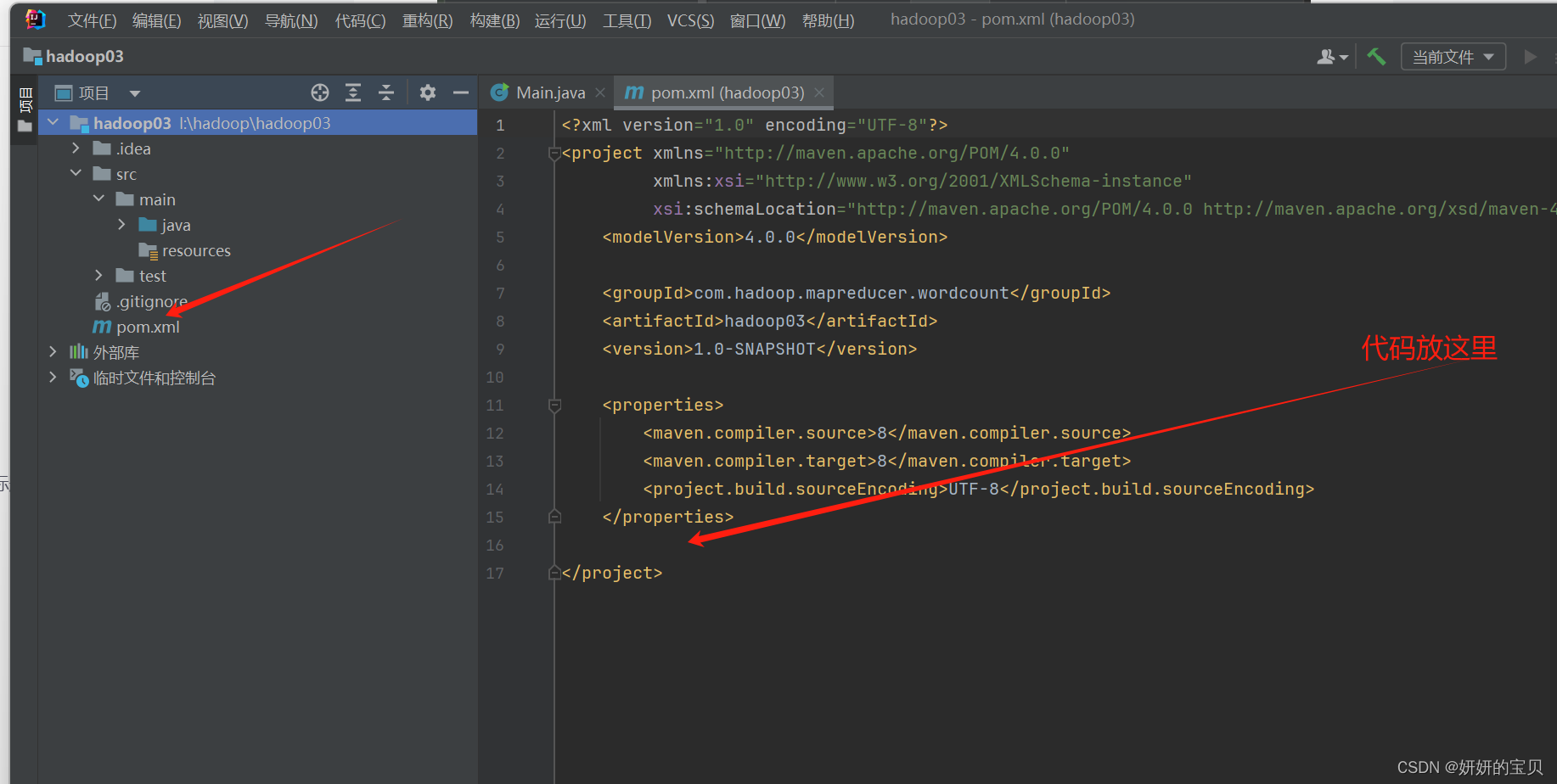Click the Run play icon
1557x784 pixels.
[x=1530, y=57]
